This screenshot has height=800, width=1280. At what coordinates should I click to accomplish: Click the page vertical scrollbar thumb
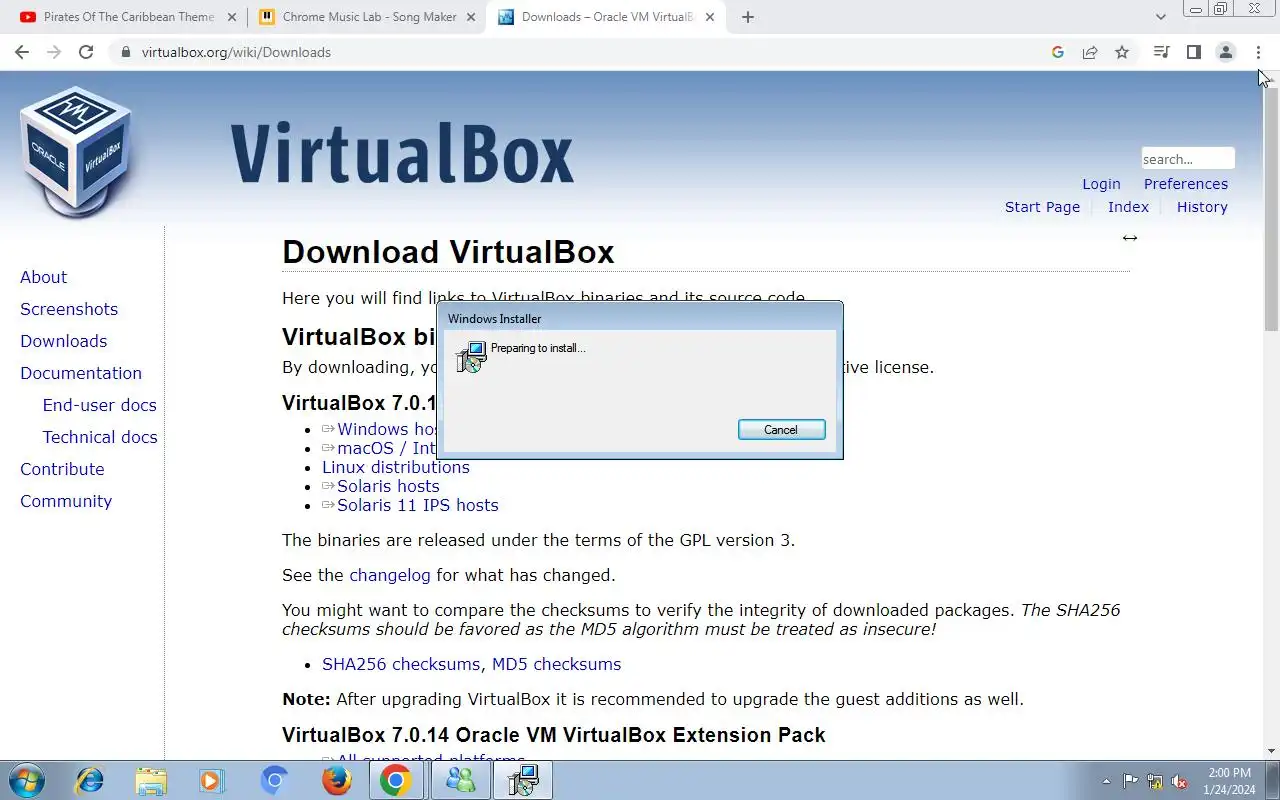1271,208
